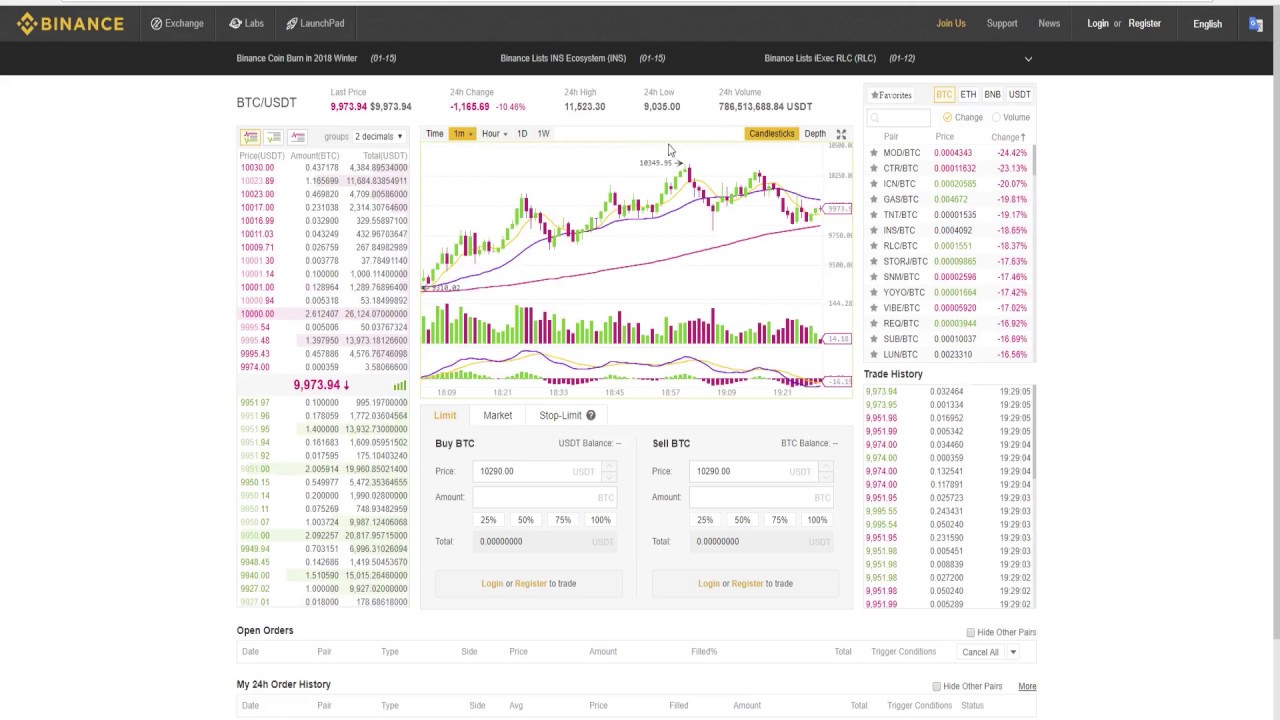Sort pairs by Change column arrow
Image resolution: width=1280 pixels, height=720 pixels.
[1023, 137]
